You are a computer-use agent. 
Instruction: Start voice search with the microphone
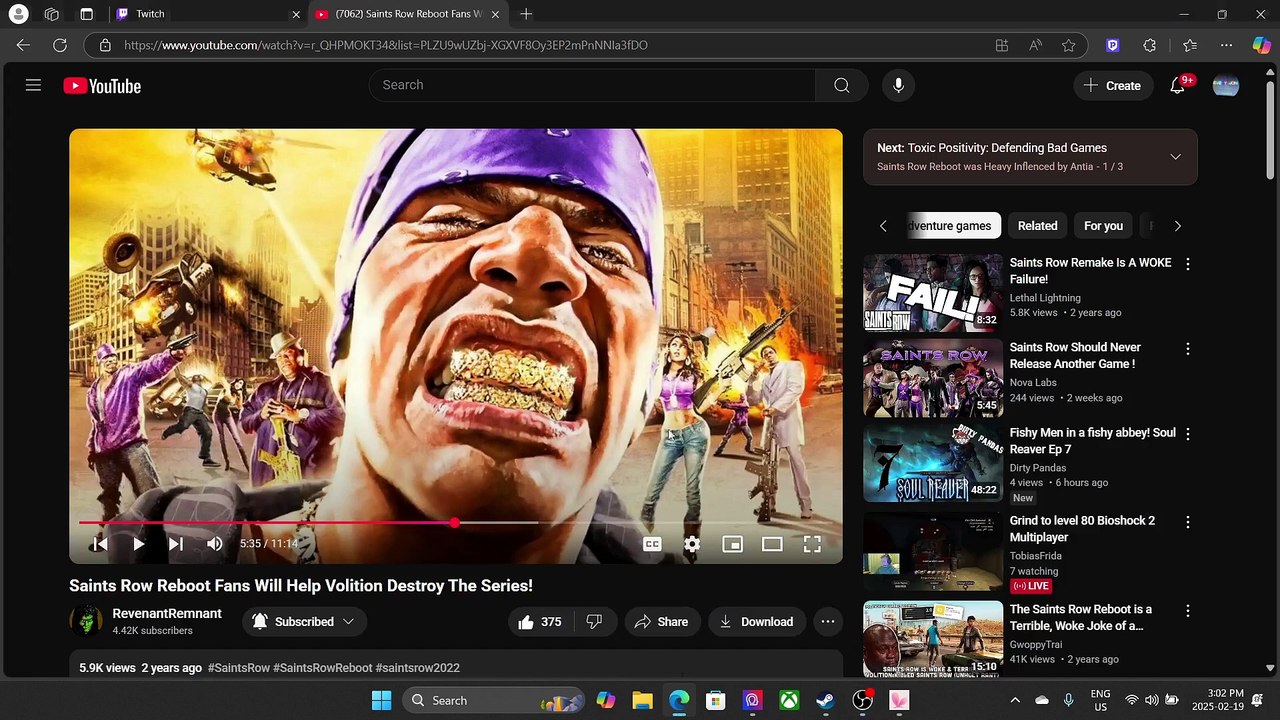[898, 85]
